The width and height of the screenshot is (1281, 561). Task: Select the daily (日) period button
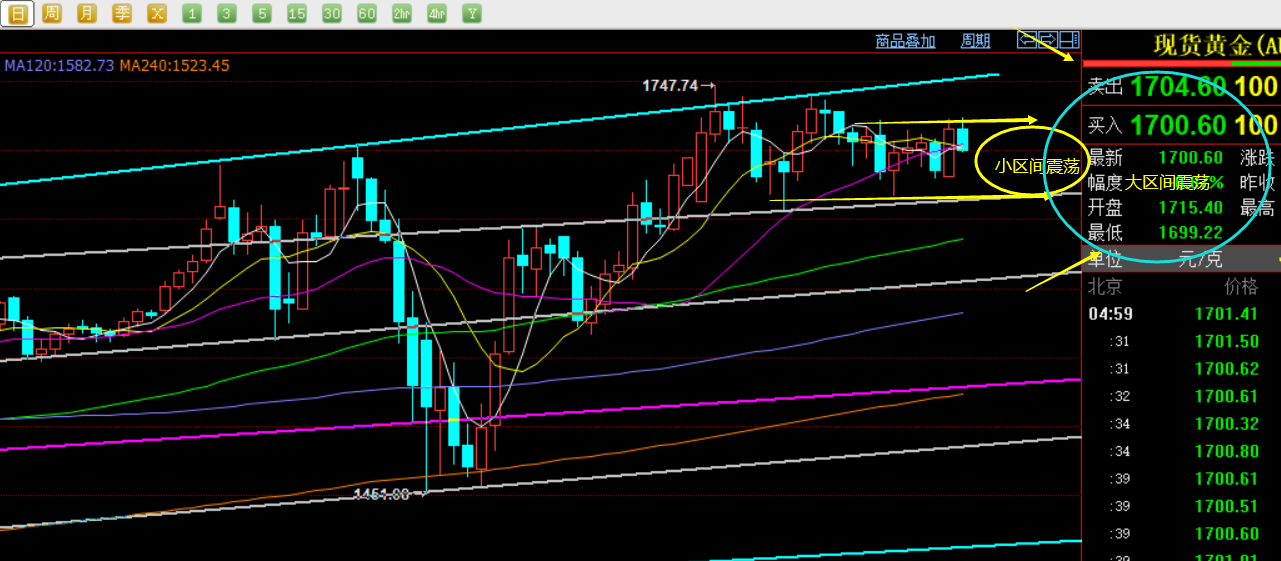18,13
